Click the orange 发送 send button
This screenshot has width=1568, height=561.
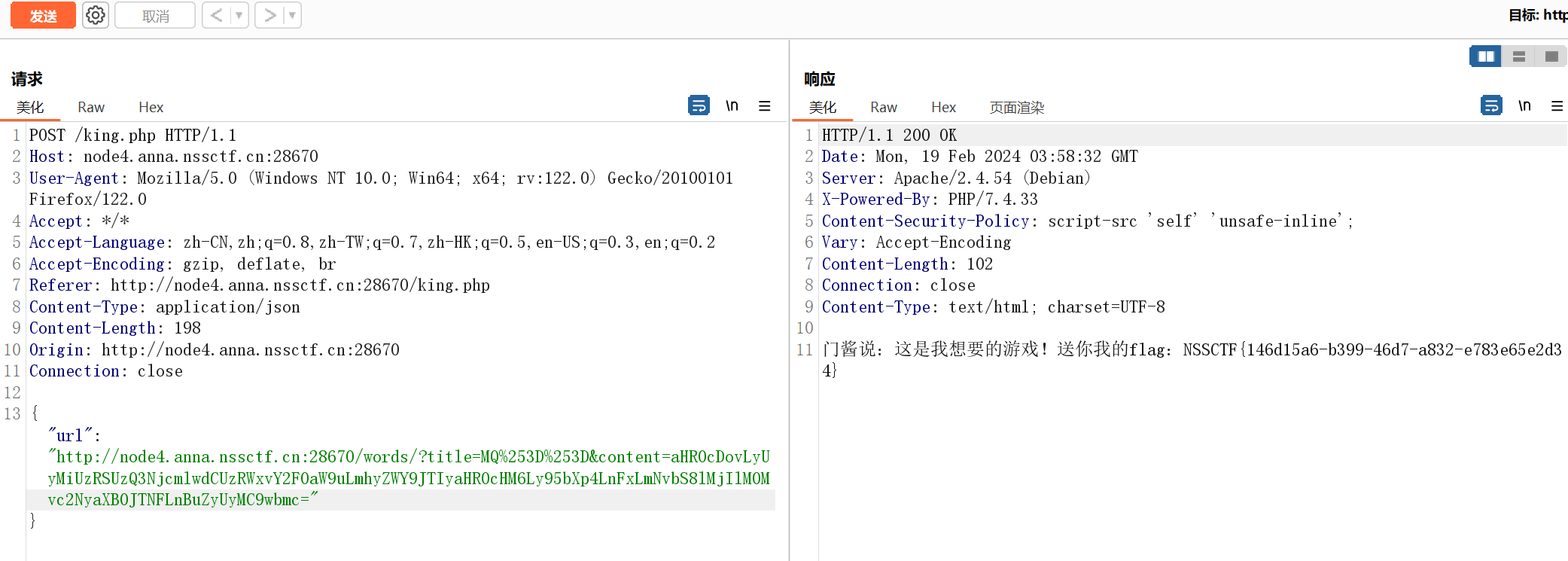(43, 16)
